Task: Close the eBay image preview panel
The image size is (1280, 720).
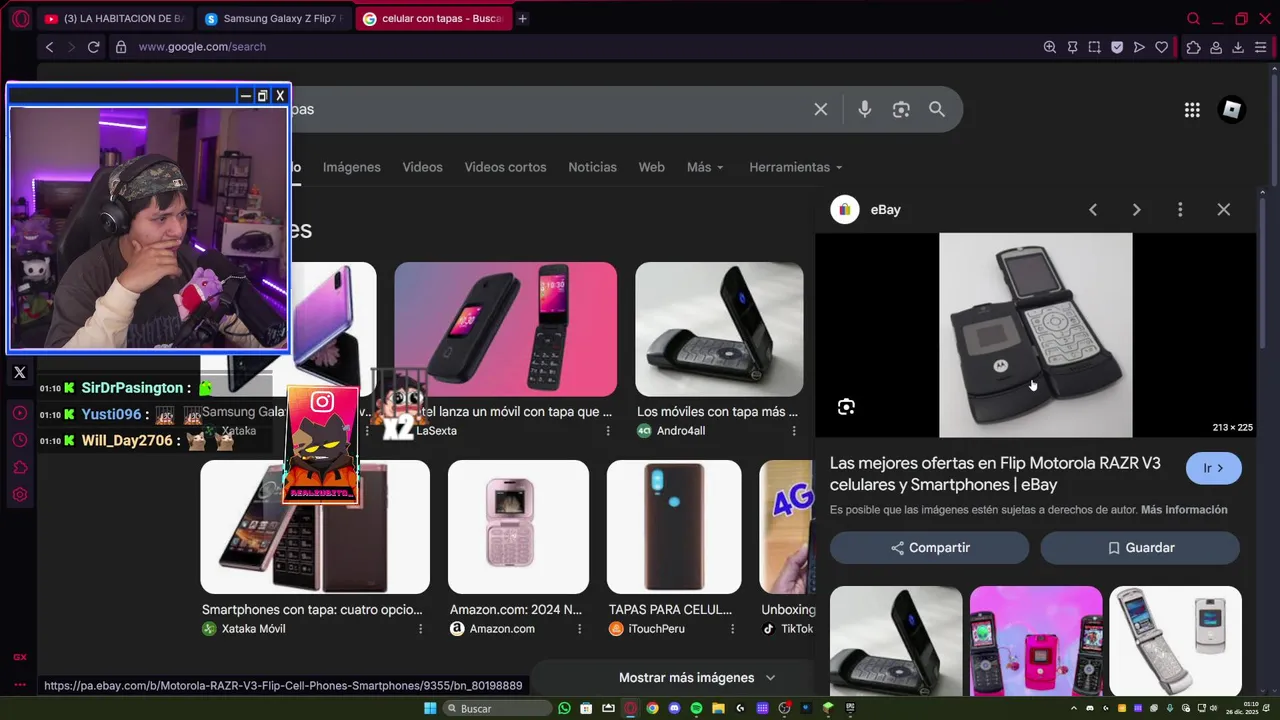Action: 1224,209
